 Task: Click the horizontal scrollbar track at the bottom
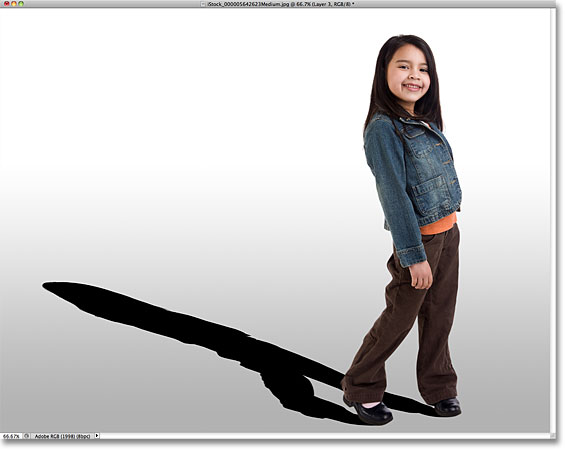[x=324, y=436]
